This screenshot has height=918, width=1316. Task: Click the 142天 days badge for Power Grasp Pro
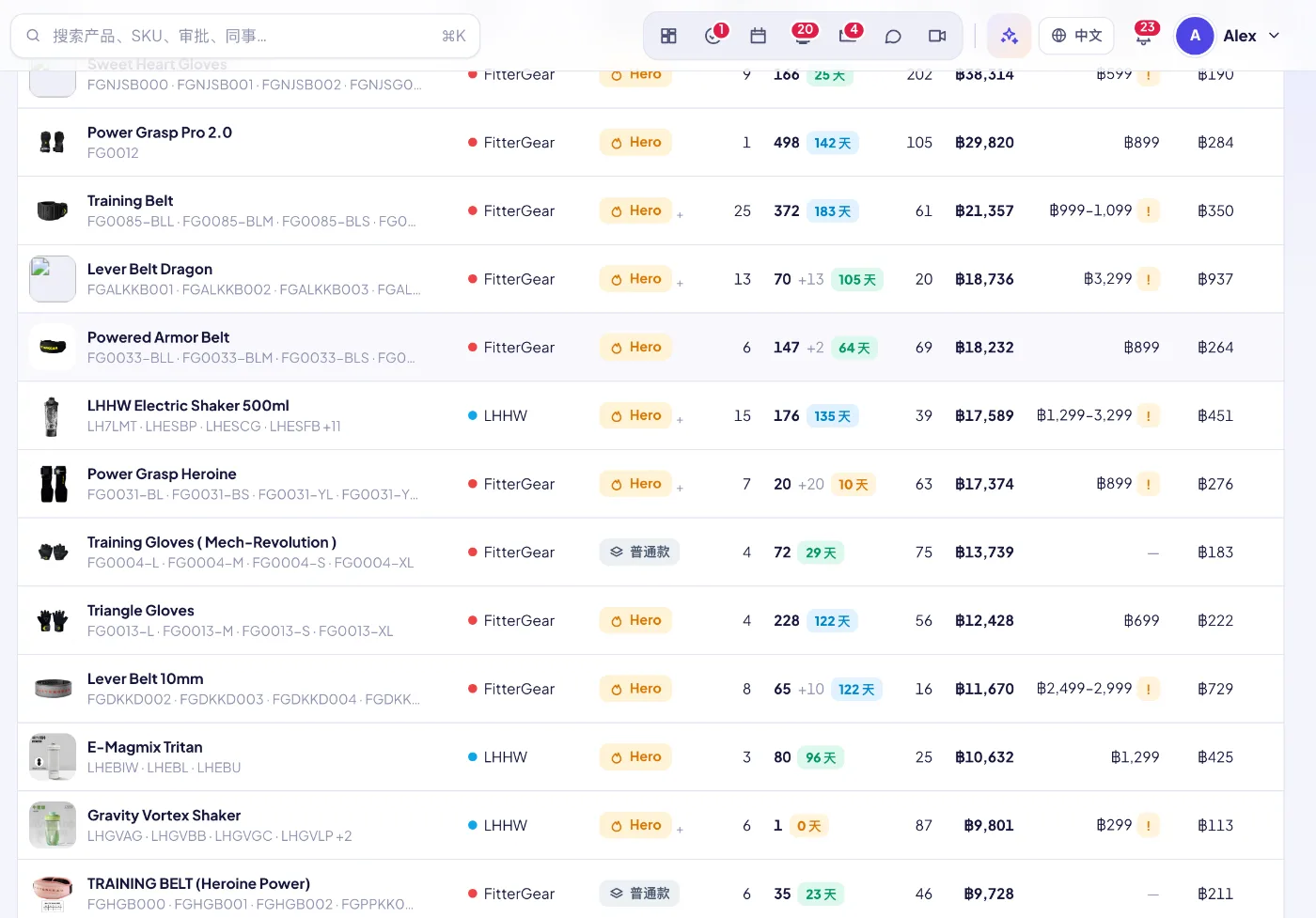click(833, 143)
